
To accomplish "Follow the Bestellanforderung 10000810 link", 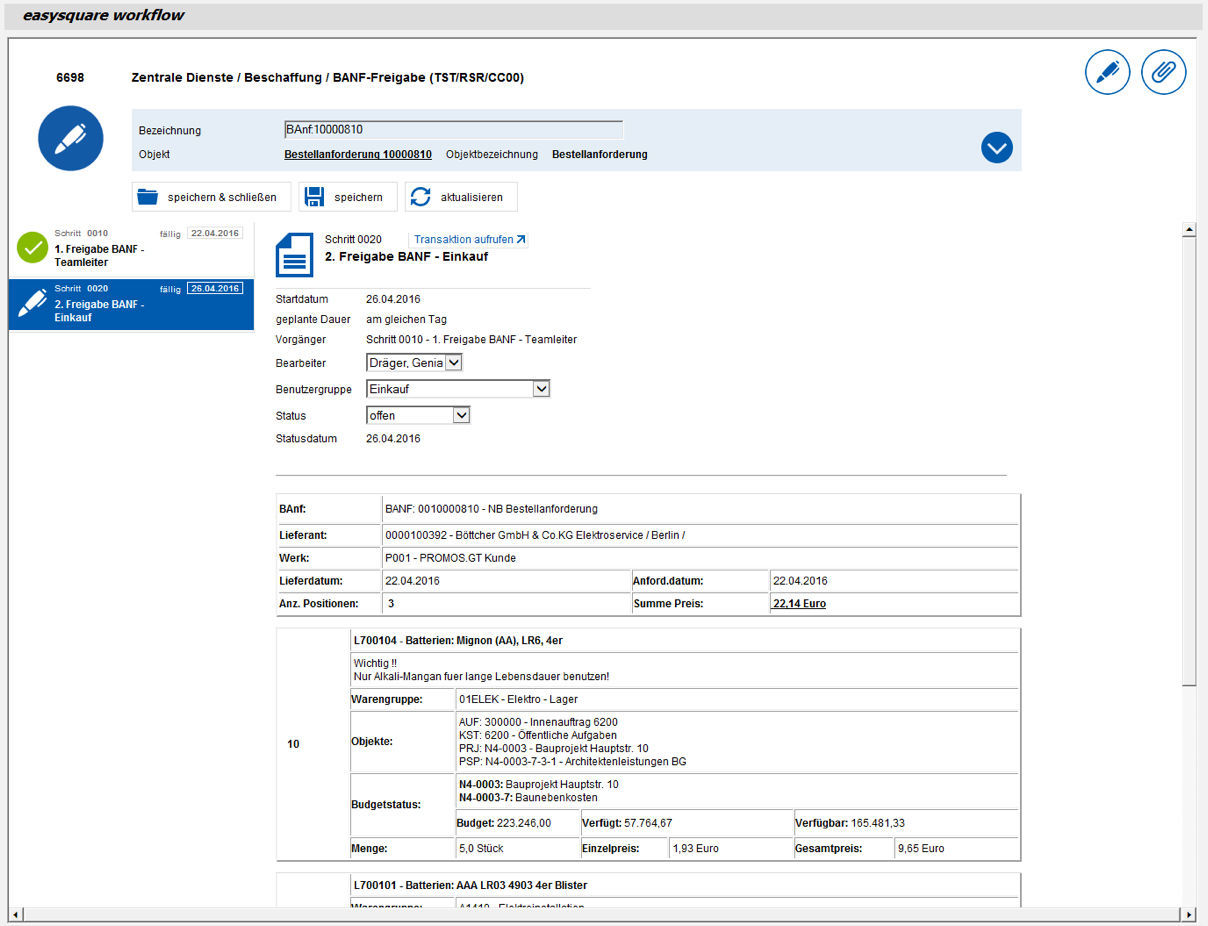I will pos(357,154).
